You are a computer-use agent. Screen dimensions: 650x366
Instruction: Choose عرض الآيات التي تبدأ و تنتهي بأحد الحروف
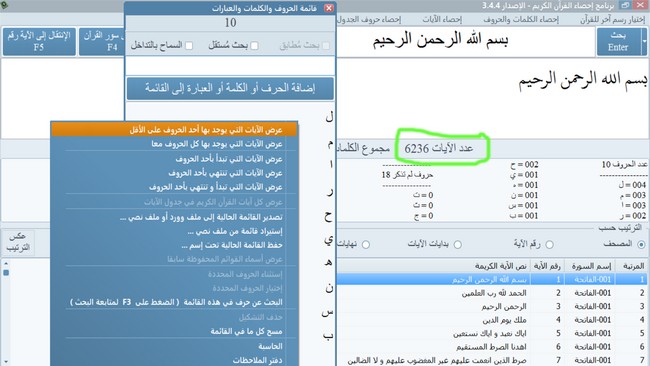[174, 187]
